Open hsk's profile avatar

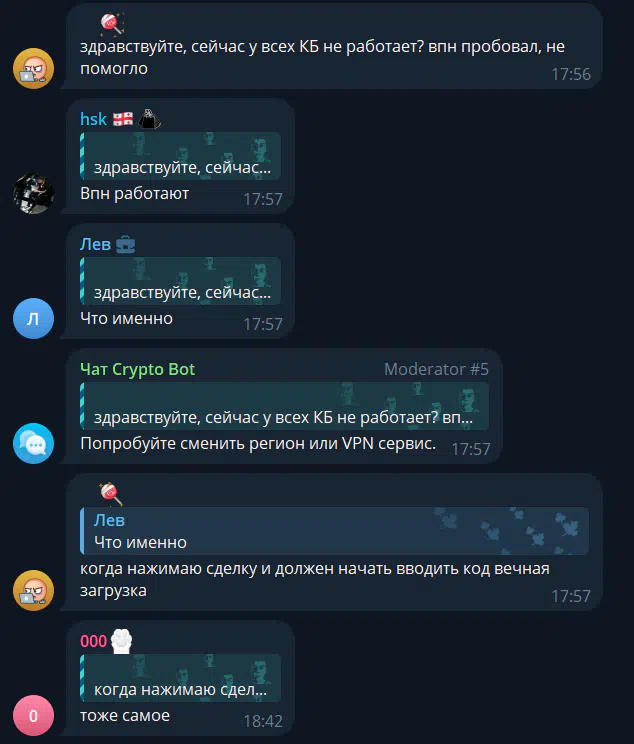click(x=33, y=193)
